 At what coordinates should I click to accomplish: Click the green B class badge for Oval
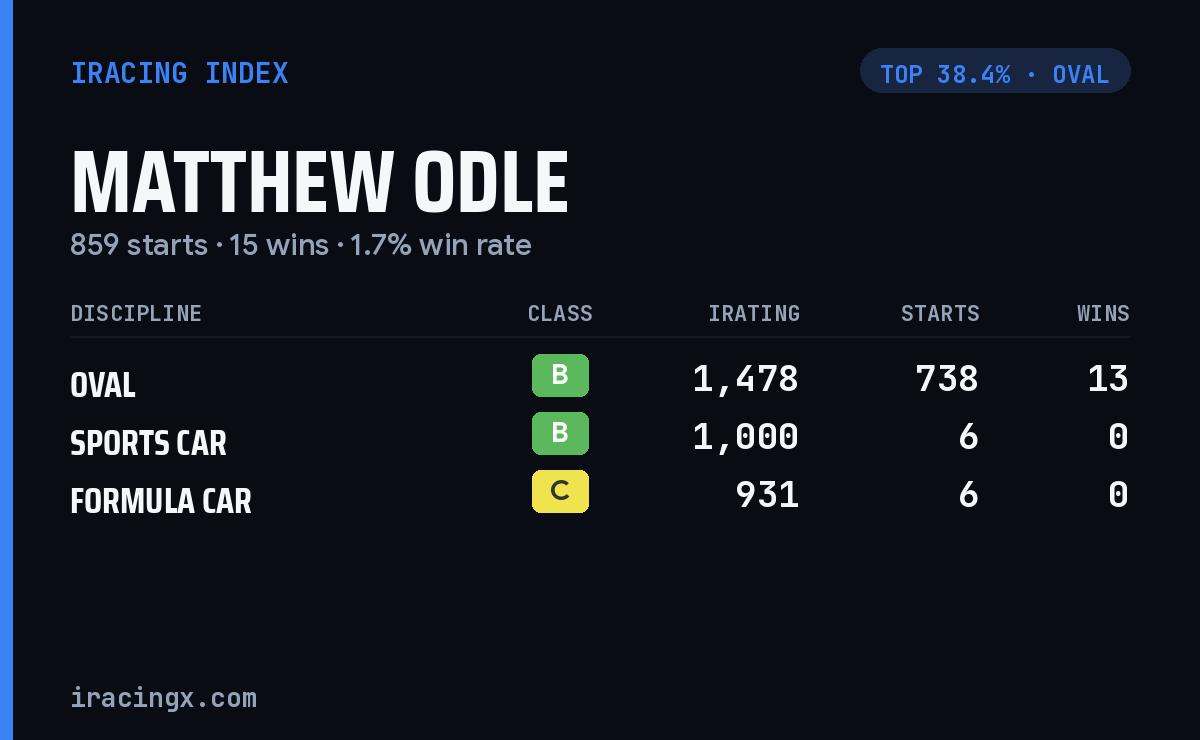click(x=560, y=375)
